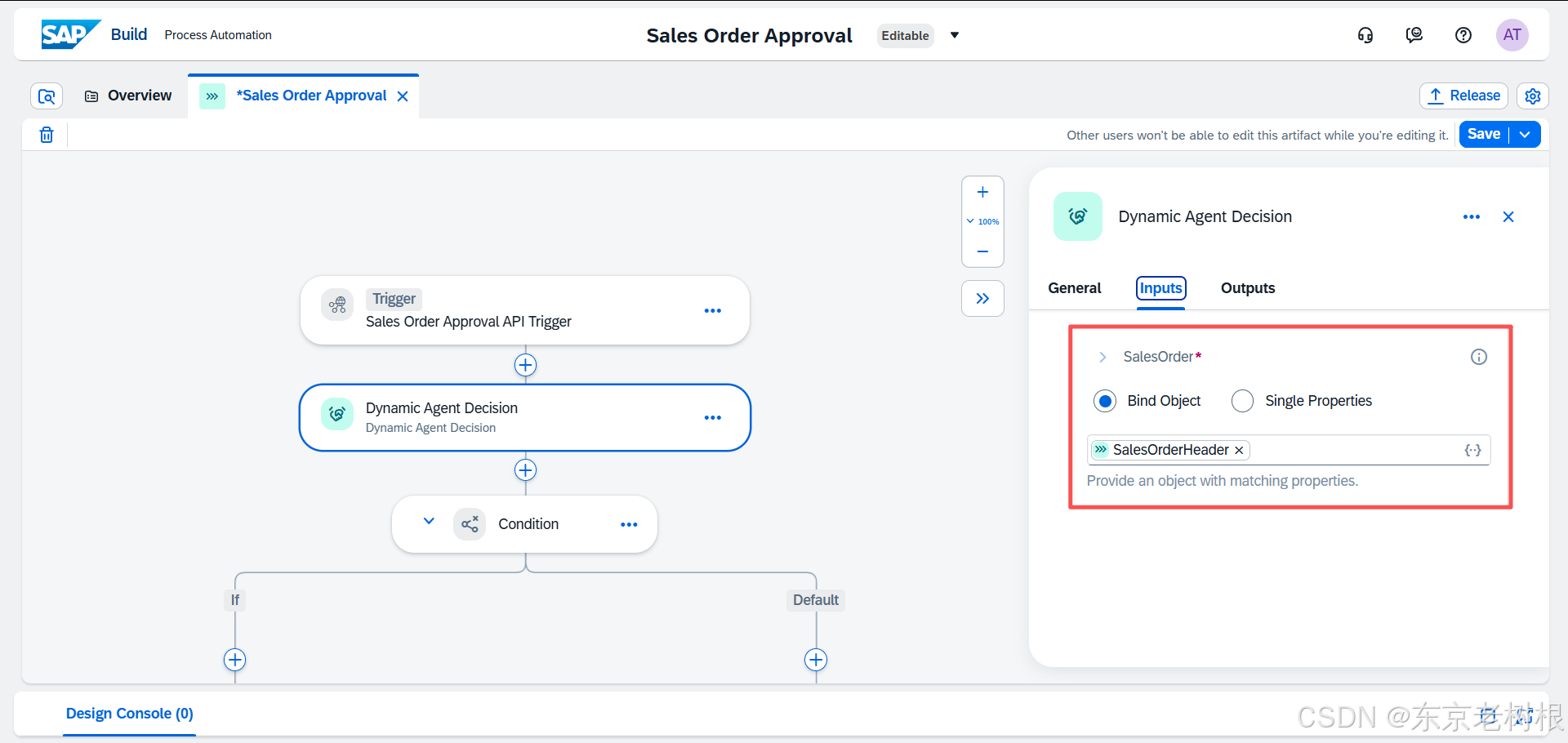Close the Sales Order Approval tab
Screen dimensions: 1568x743
click(x=403, y=96)
